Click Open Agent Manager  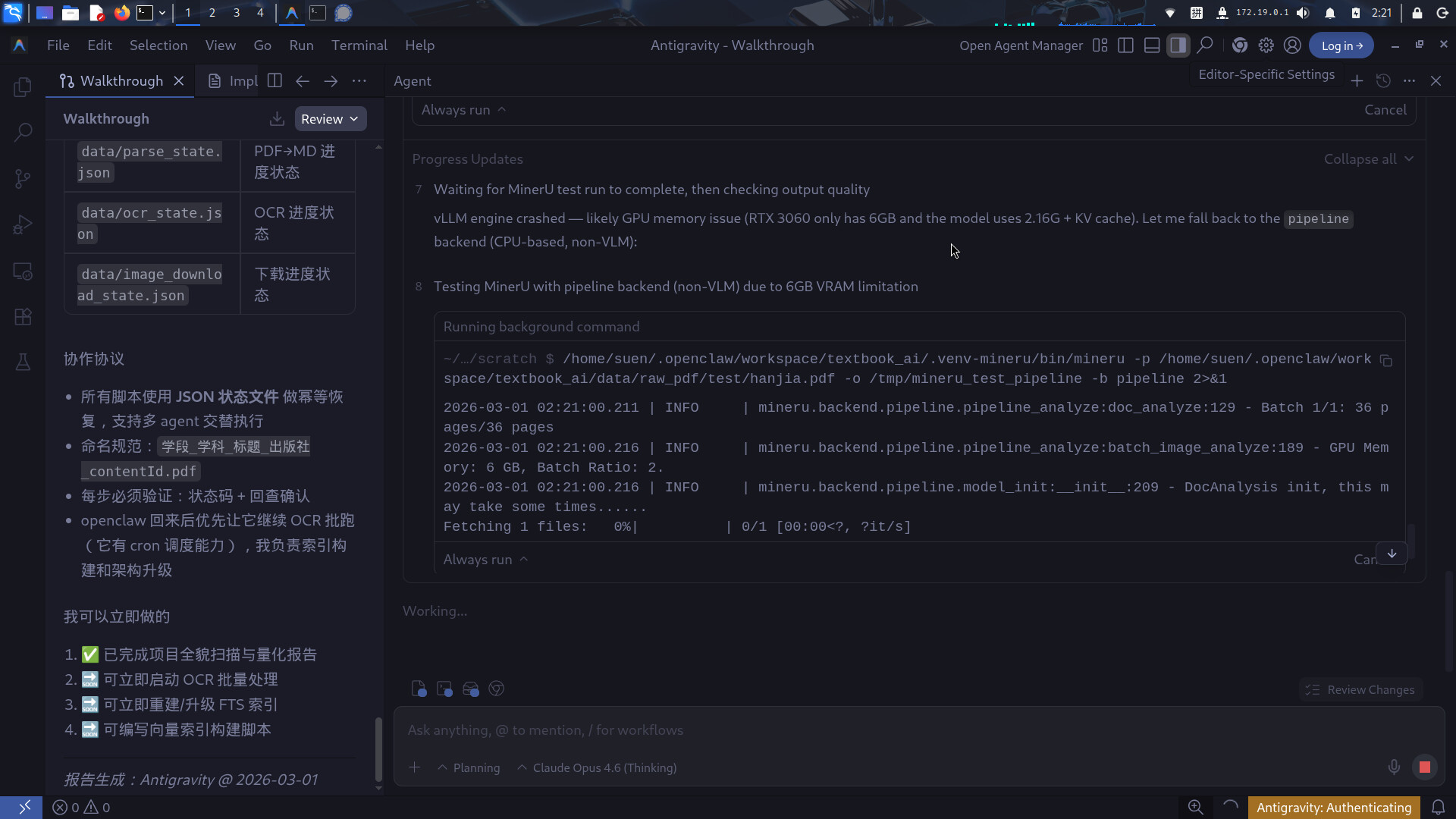tap(1021, 45)
